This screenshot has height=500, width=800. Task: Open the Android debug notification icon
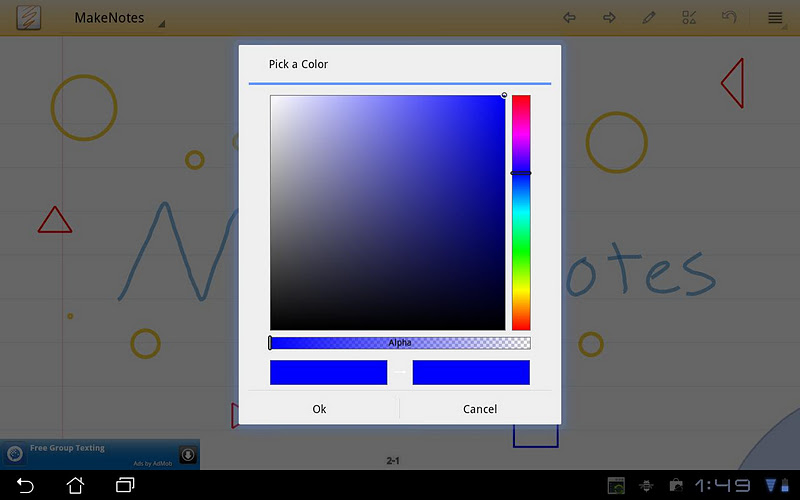coord(646,485)
